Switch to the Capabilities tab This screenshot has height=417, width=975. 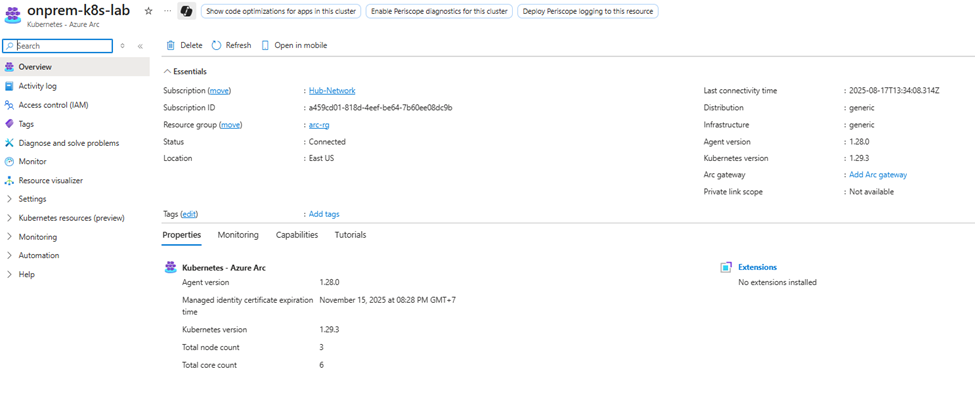[297, 235]
